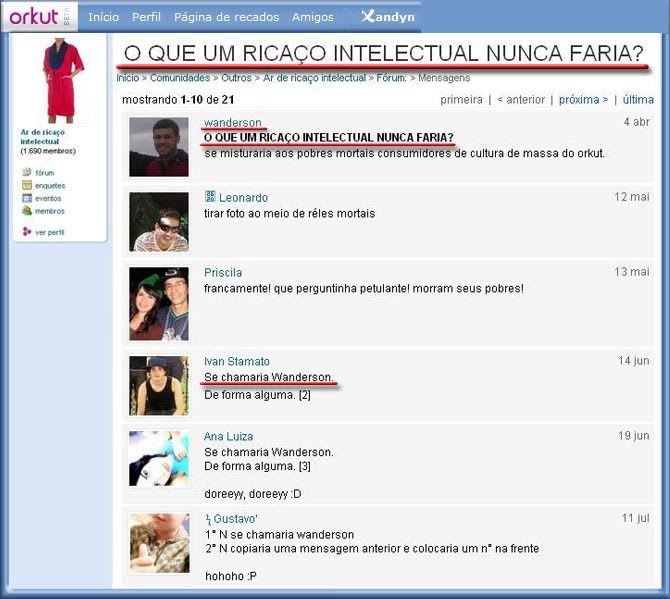This screenshot has height=599, width=670.
Task: Click the orkut logo
Action: tap(33, 17)
